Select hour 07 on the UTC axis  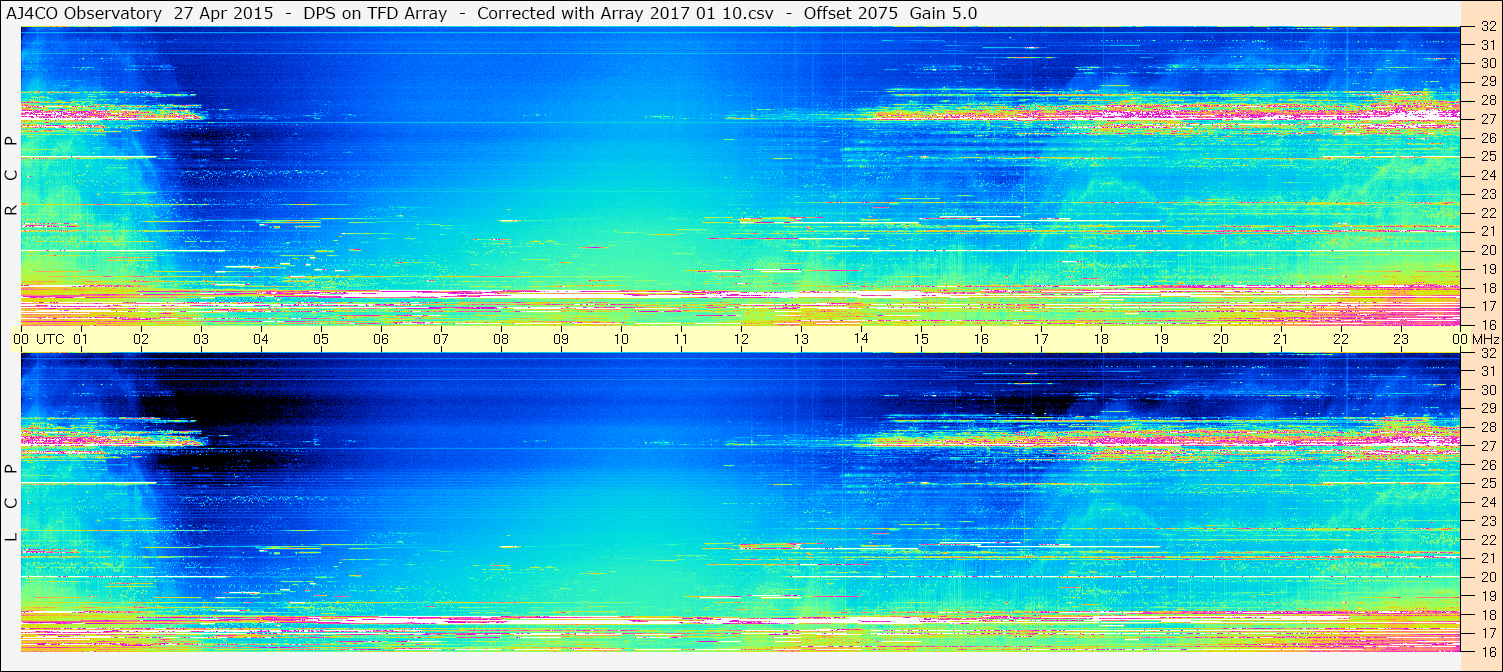point(441,339)
